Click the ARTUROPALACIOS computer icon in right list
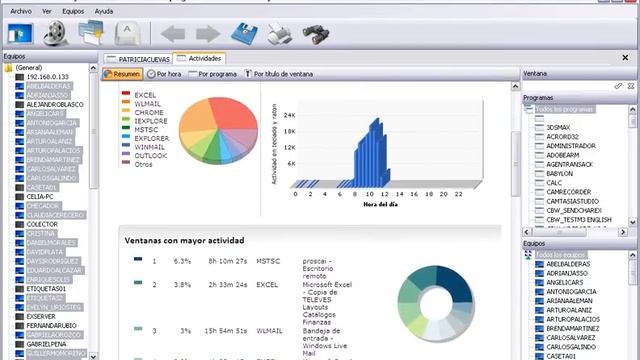The height and width of the screenshot is (360, 640). pos(539,319)
